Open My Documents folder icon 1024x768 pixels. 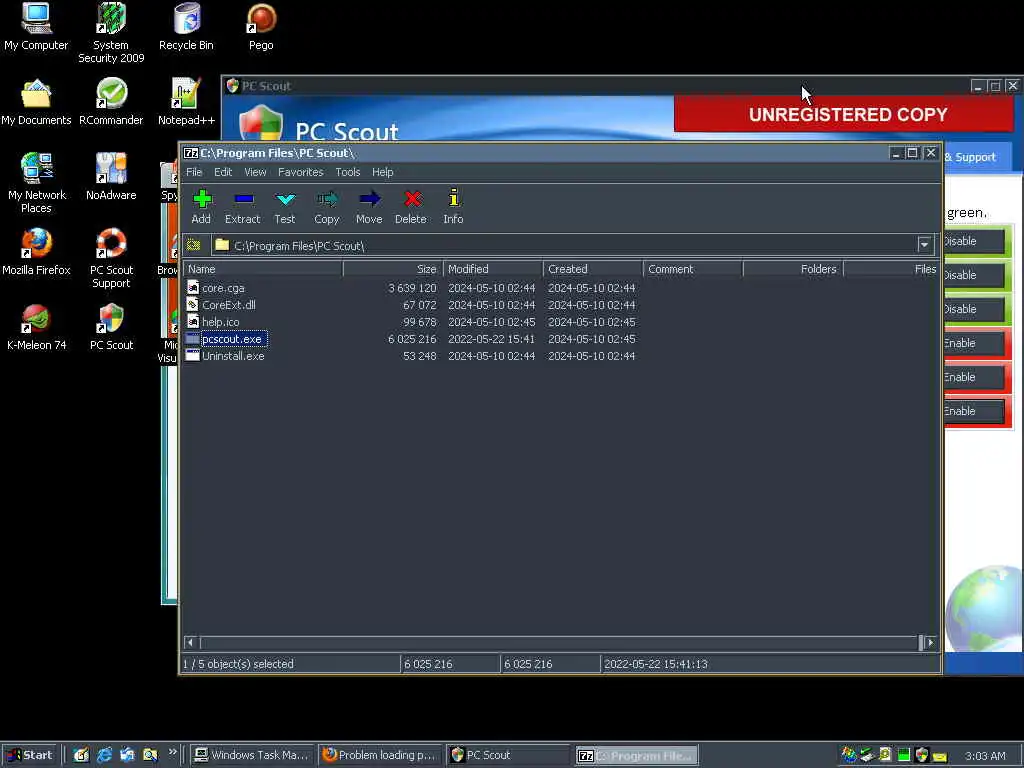[x=36, y=102]
